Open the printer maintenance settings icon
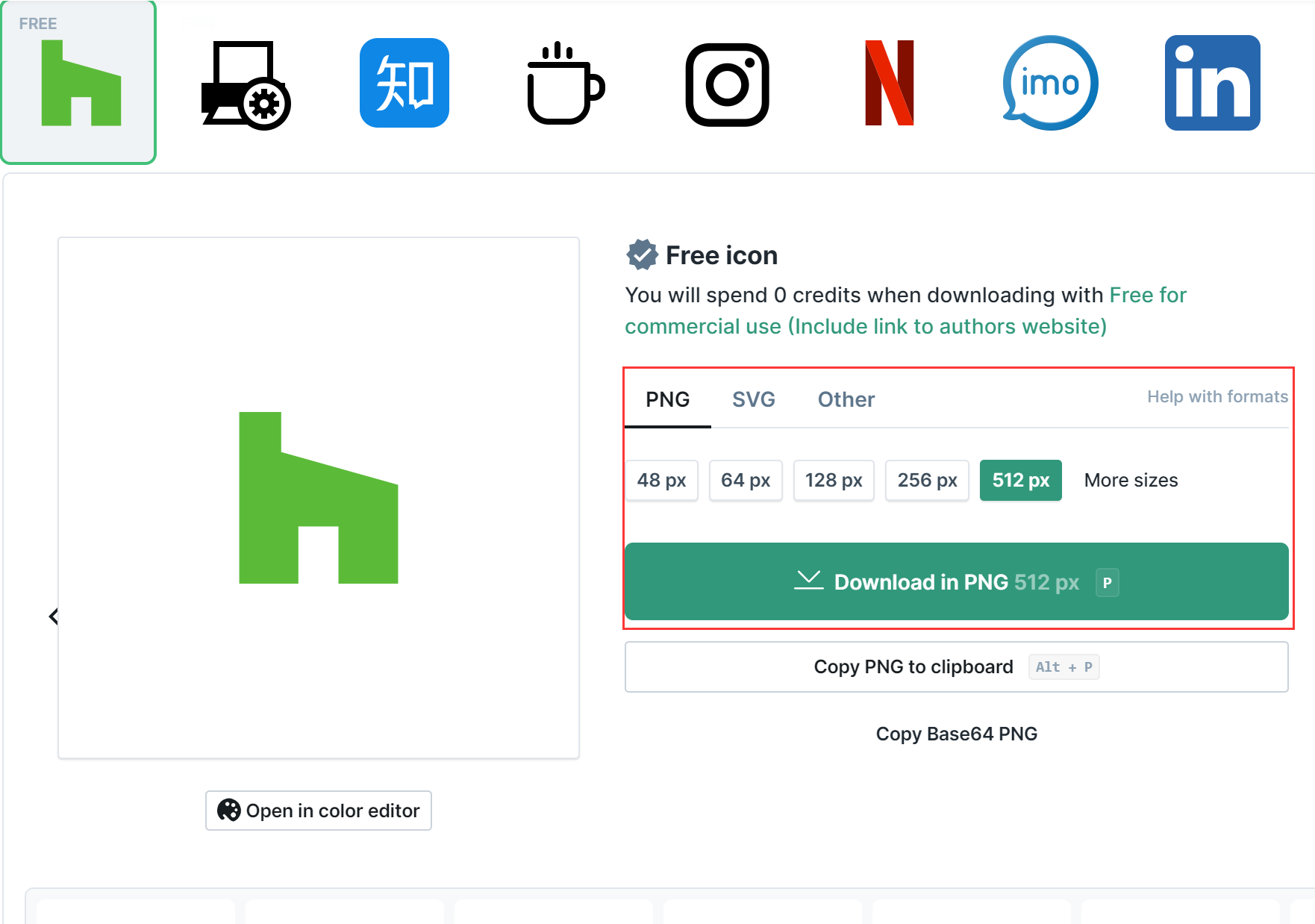This screenshot has height=924, width=1315. 245,85
